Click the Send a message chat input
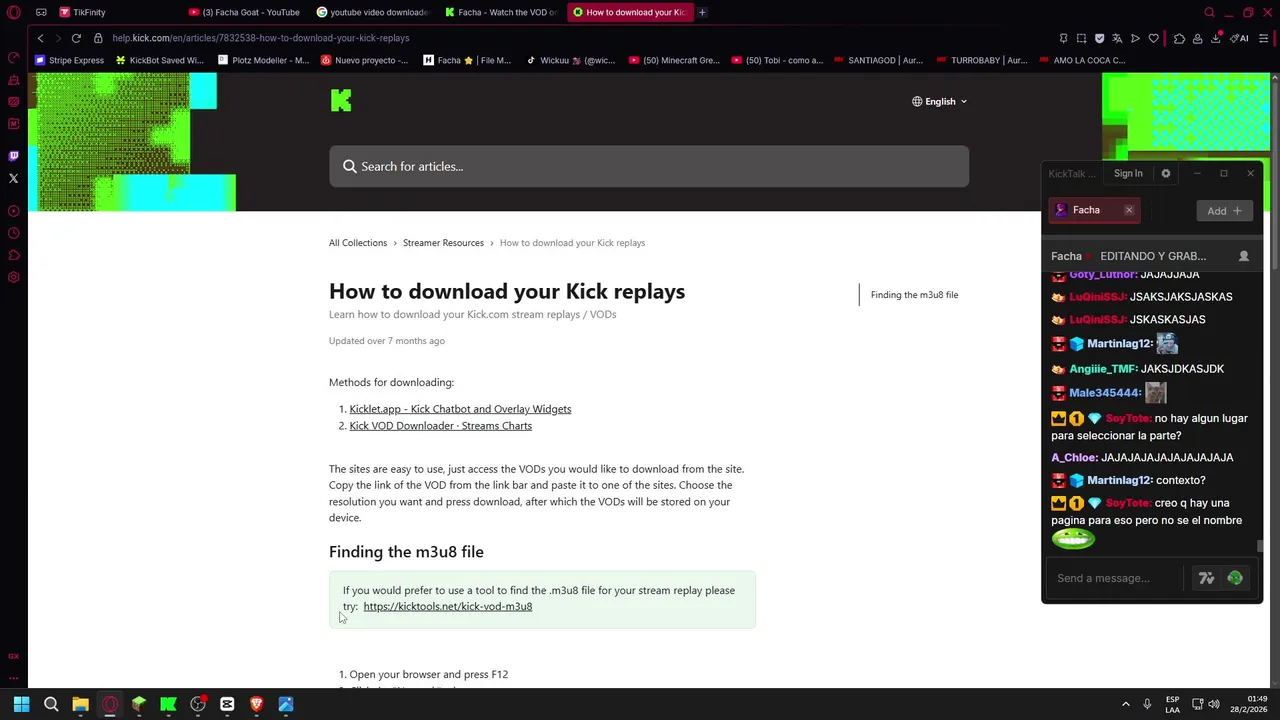The height and width of the screenshot is (720, 1280). pyautogui.click(x=1114, y=578)
